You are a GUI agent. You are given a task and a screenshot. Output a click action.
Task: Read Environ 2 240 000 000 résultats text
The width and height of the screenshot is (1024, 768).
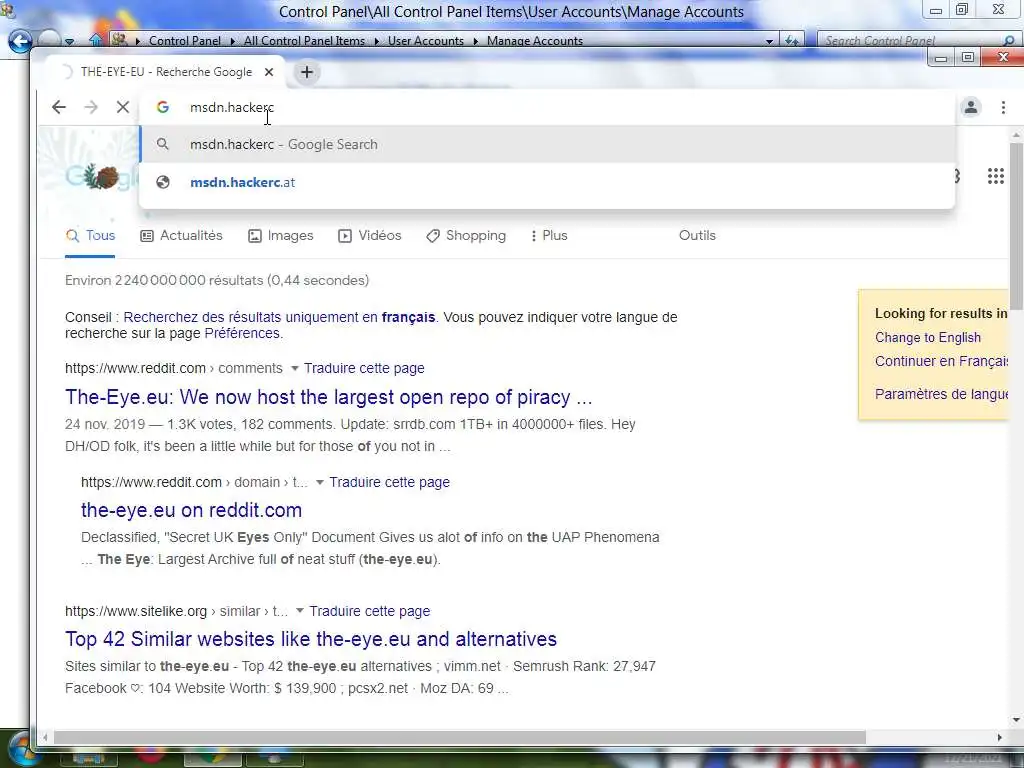[x=217, y=280]
